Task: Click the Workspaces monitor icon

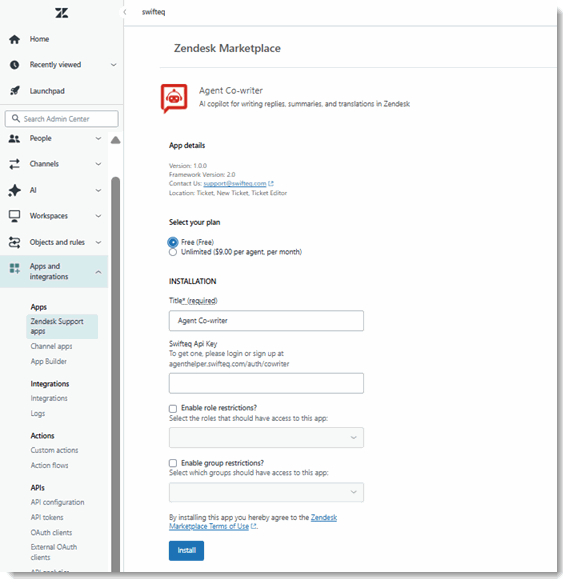Action: click(14, 216)
